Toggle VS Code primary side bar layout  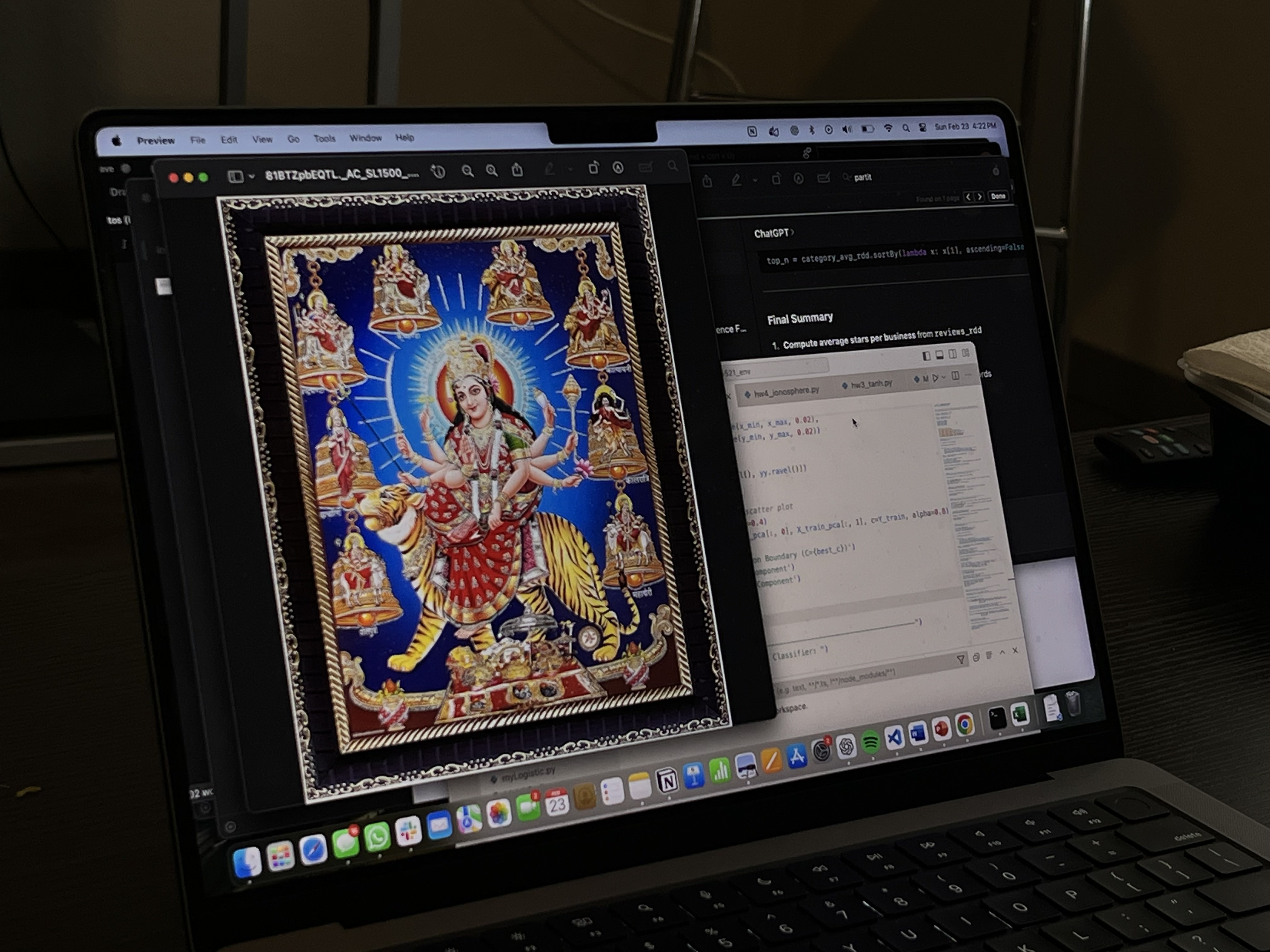[x=926, y=356]
